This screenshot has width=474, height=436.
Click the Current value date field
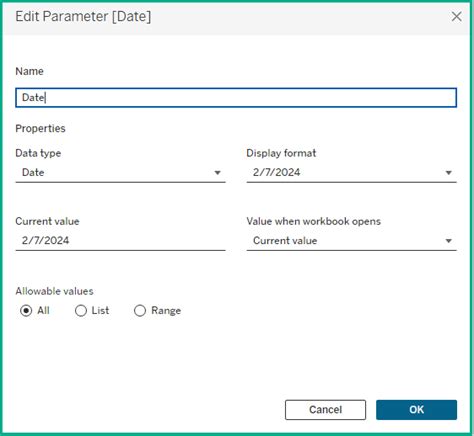(120, 241)
